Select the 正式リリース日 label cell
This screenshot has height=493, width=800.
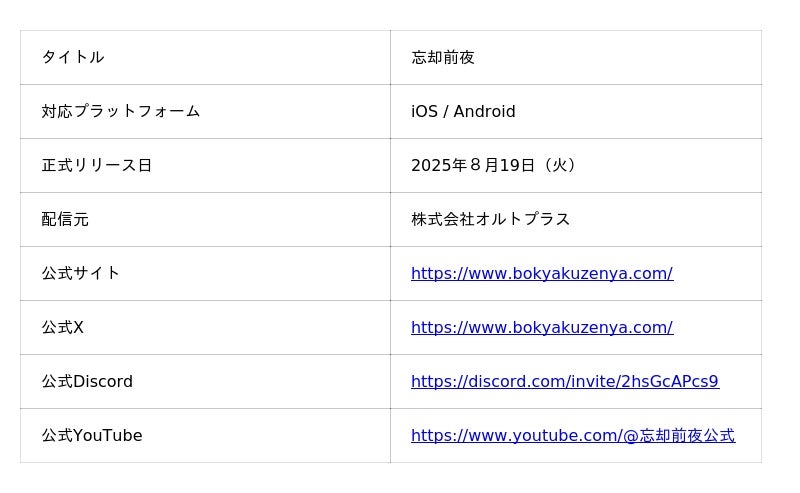tap(97, 165)
